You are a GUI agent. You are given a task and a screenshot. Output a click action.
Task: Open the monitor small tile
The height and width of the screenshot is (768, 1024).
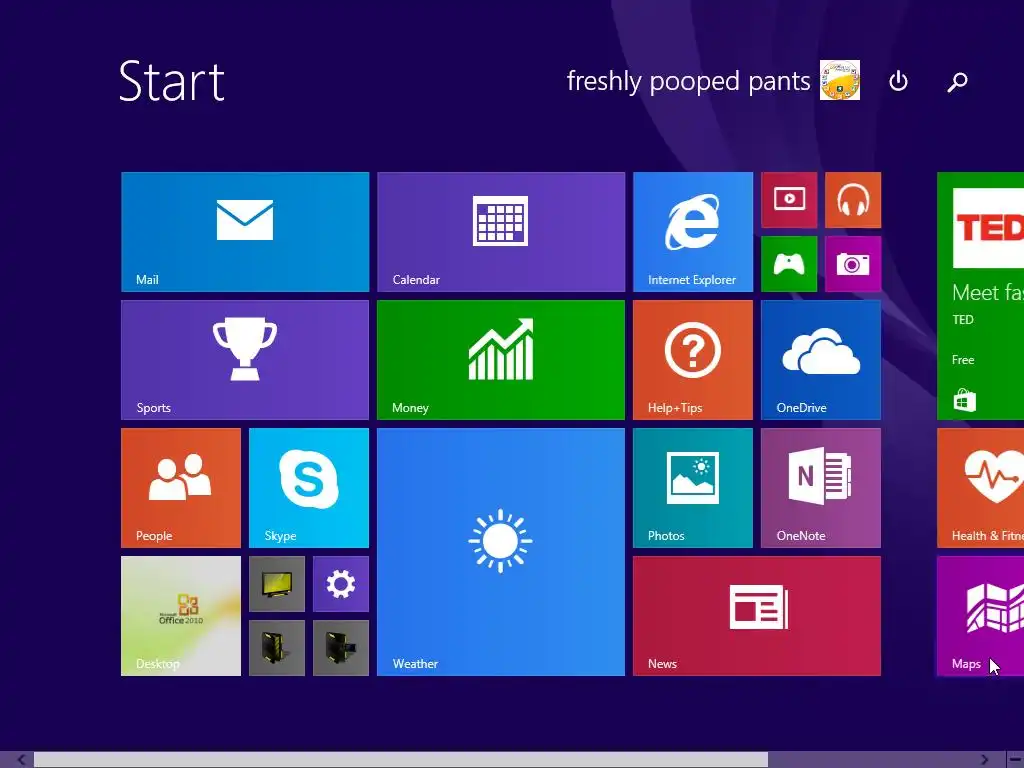[277, 584]
